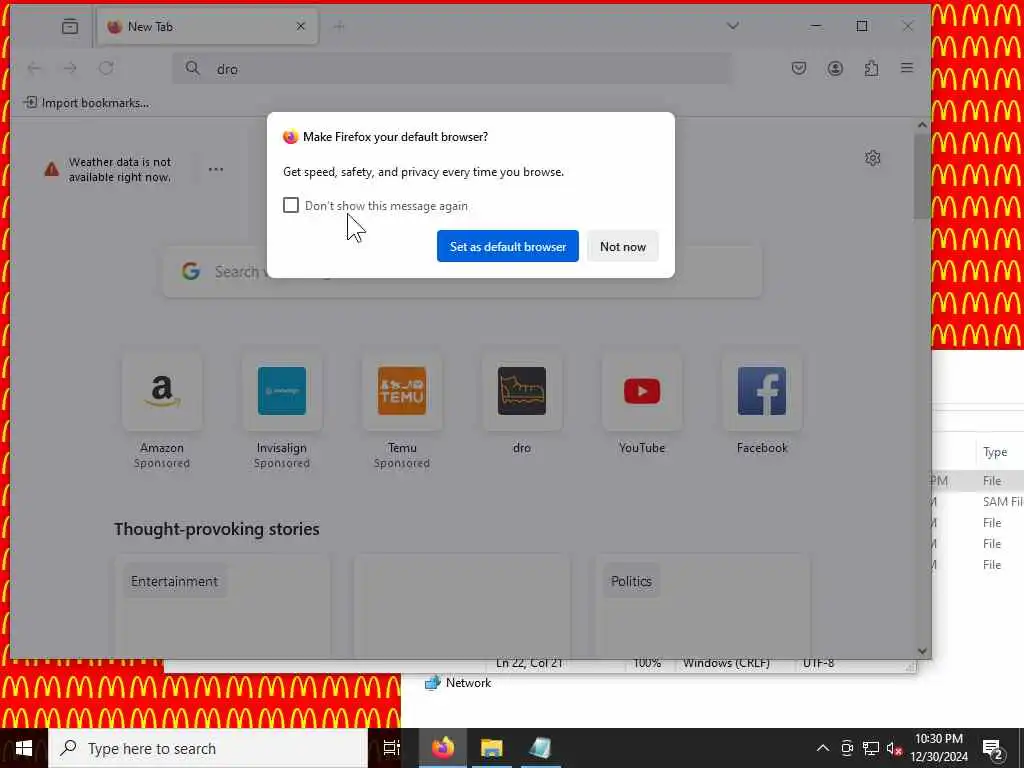Open Action Center notifications icon
Screen dimensions: 1024x768
[x=993, y=750]
